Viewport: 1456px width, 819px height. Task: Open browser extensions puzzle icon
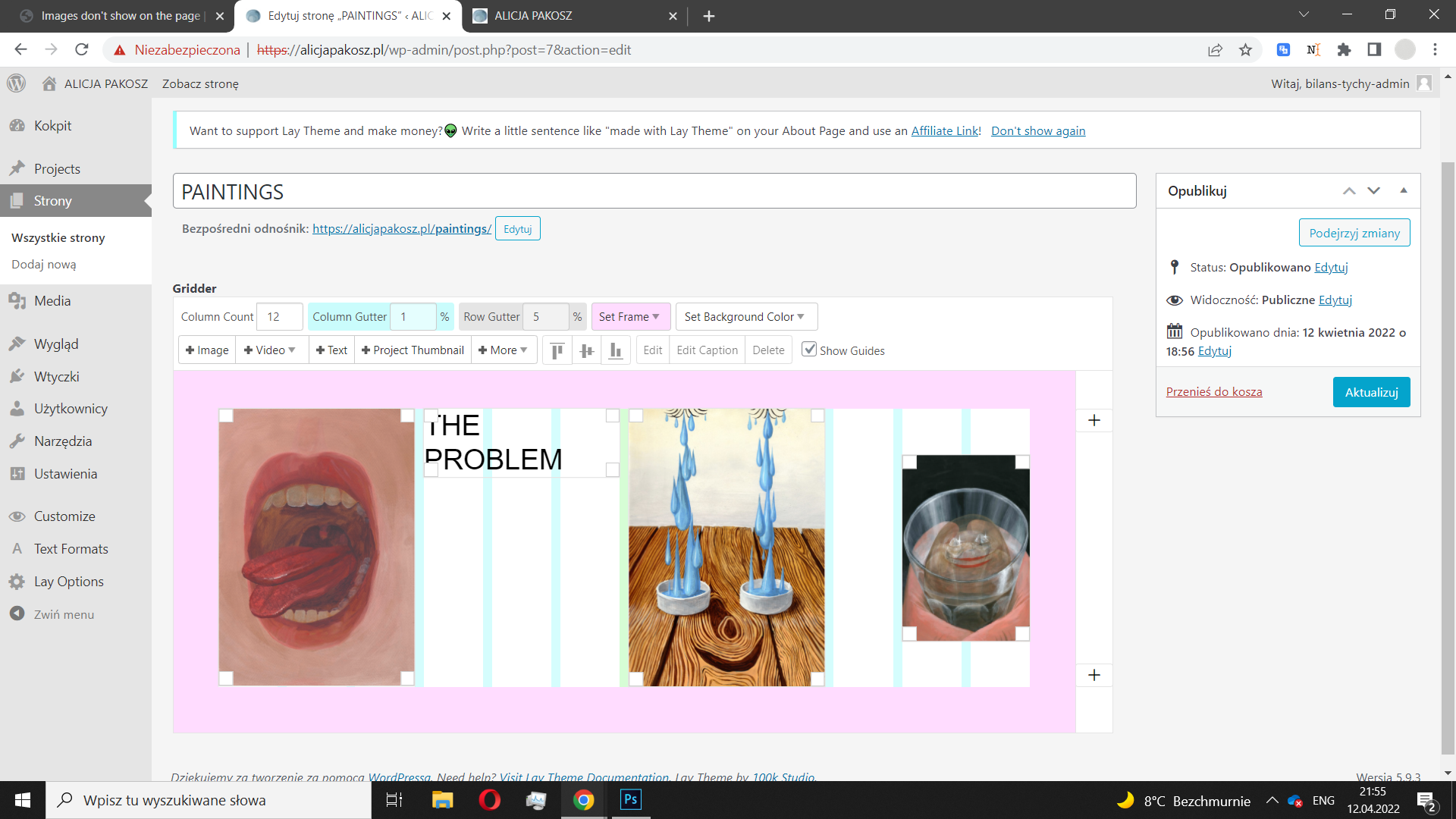pyautogui.click(x=1344, y=50)
